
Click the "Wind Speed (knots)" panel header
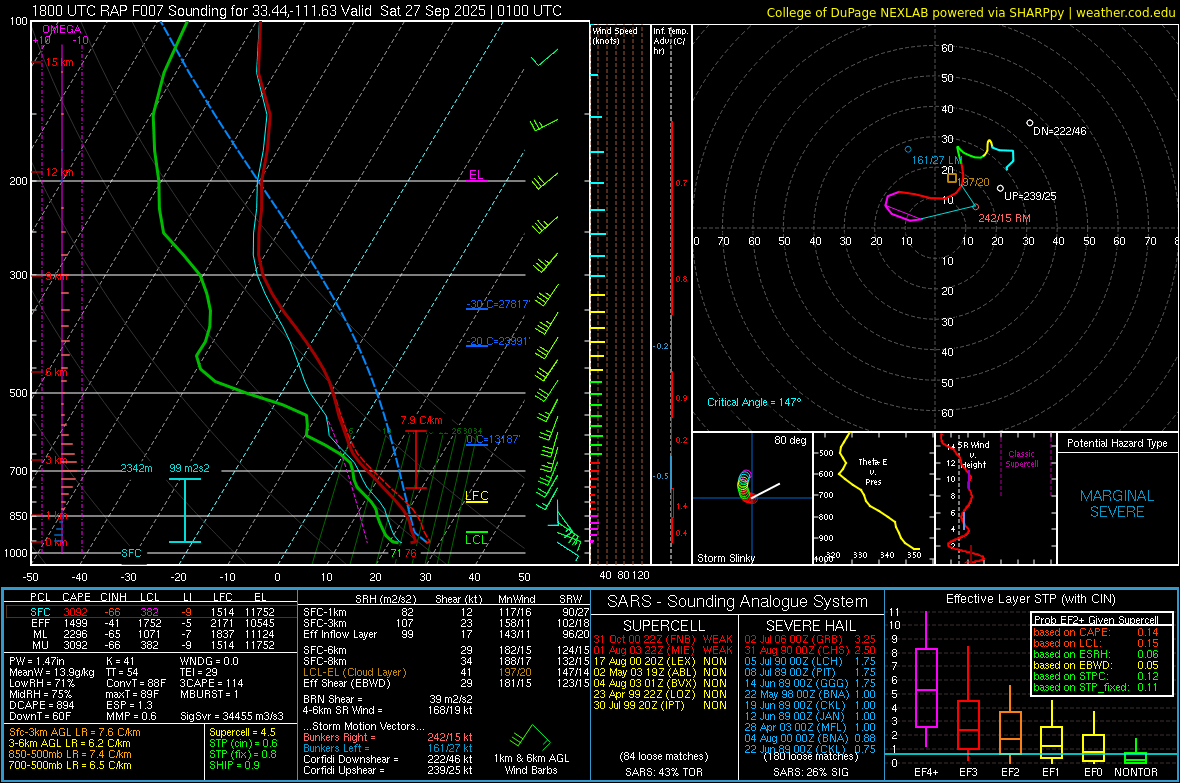point(615,35)
